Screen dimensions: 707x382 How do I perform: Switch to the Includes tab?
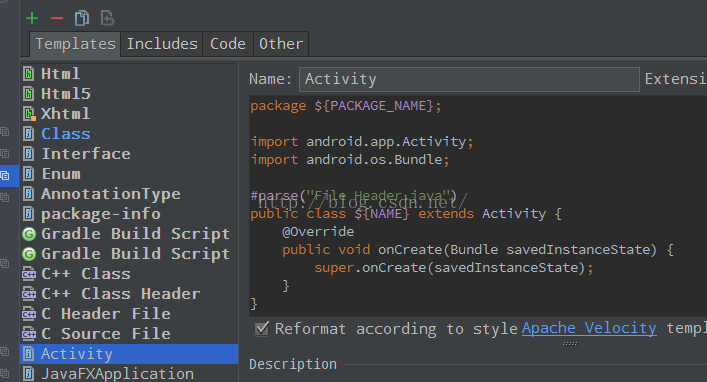[x=162, y=44]
